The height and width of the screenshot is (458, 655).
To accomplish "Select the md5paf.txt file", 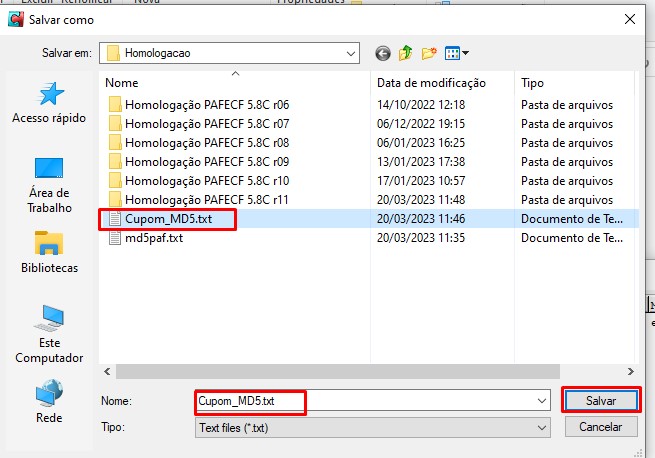I will (154, 238).
